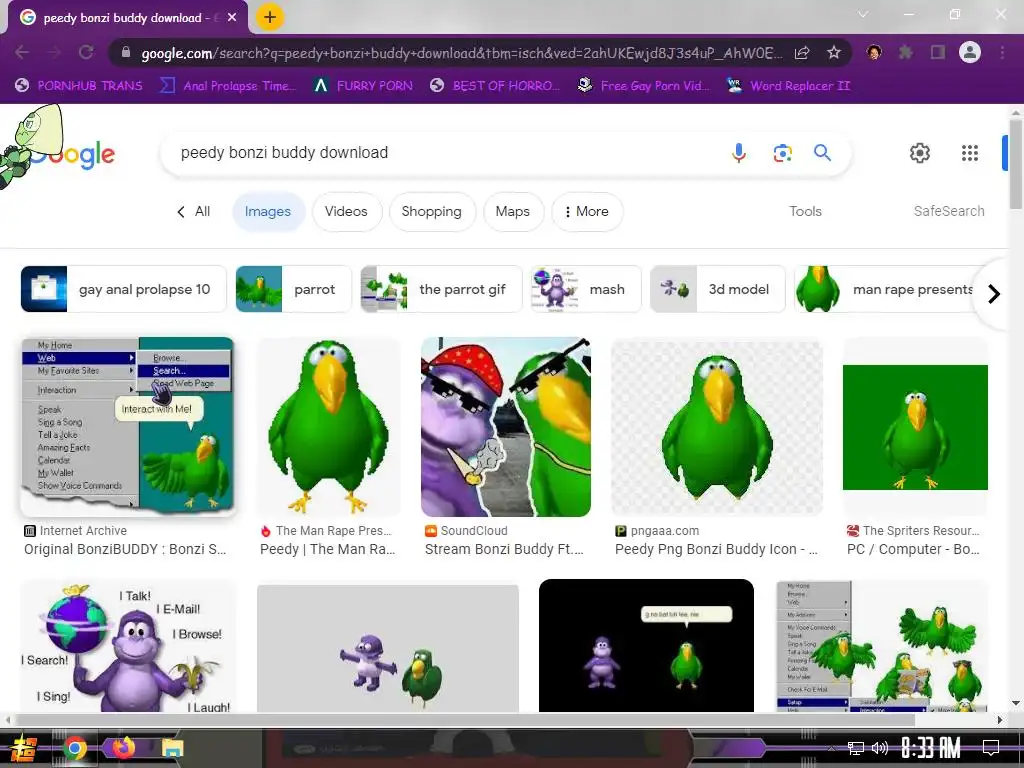This screenshot has height=768, width=1024.
Task: Click the address bar URL
Action: click(x=460, y=53)
